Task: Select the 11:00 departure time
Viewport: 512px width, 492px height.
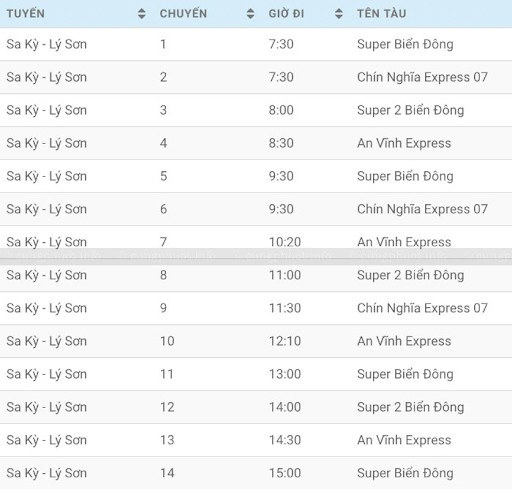Action: point(285,275)
